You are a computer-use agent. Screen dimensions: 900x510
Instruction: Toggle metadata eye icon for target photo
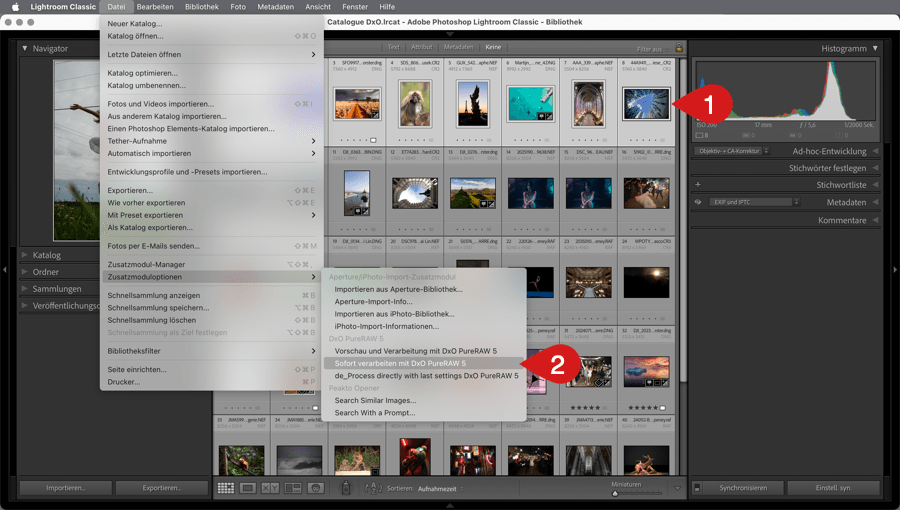(698, 202)
